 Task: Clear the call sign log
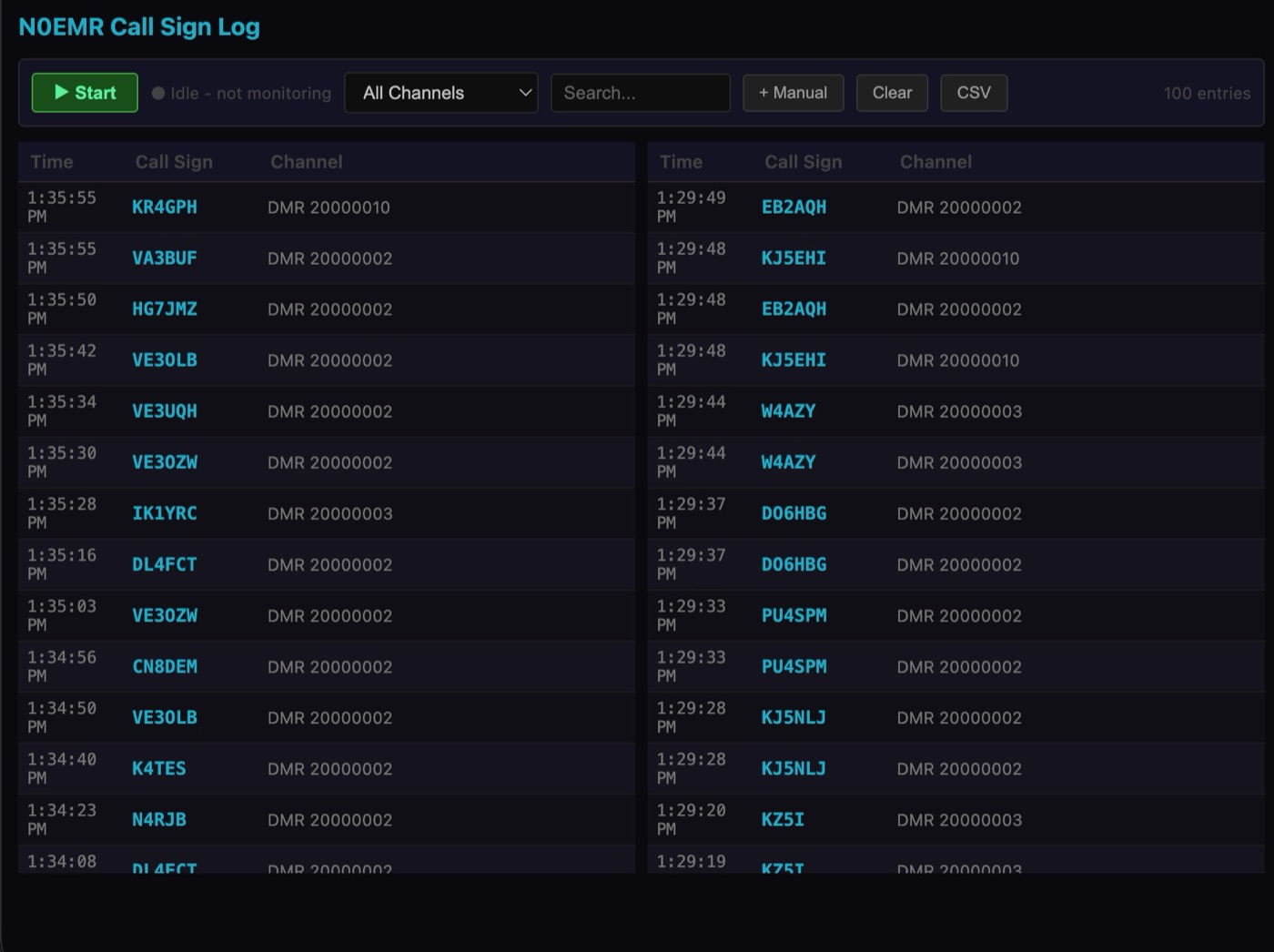(892, 93)
